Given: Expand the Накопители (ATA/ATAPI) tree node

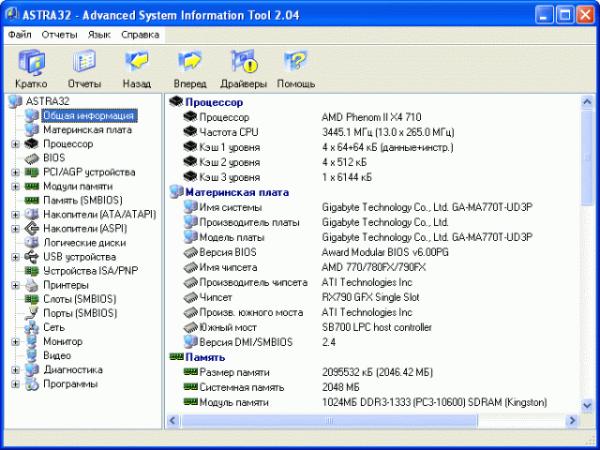Looking at the screenshot, I should 15,215.
